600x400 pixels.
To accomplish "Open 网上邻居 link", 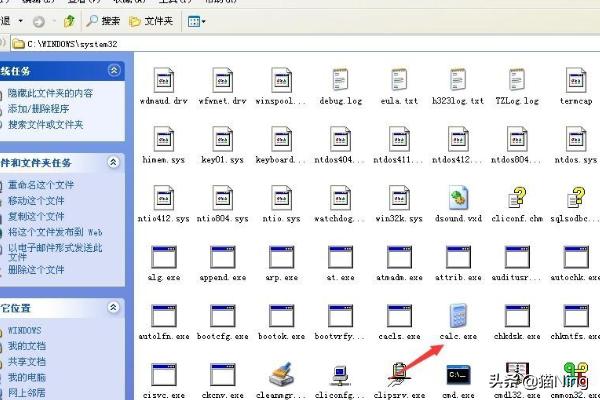I will click(27, 393).
